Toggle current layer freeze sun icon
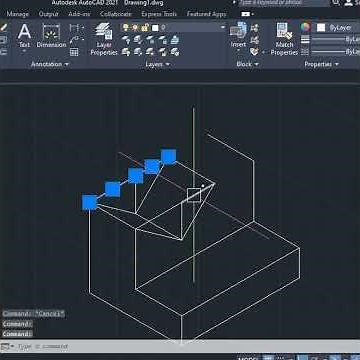The width and height of the screenshot is (360, 360). tap(135, 27)
